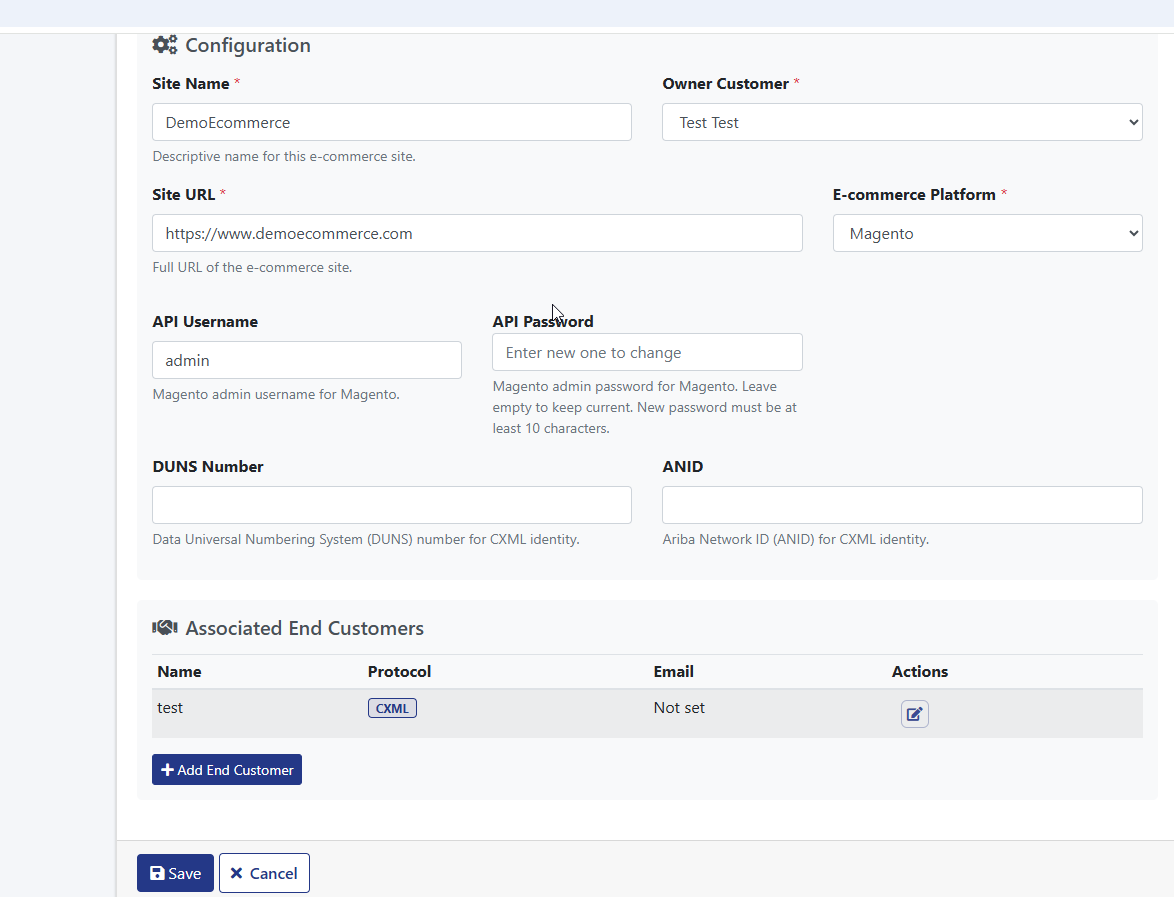The width and height of the screenshot is (1174, 897).
Task: Click the floppy disk icon on the Save button
Action: 159,872
